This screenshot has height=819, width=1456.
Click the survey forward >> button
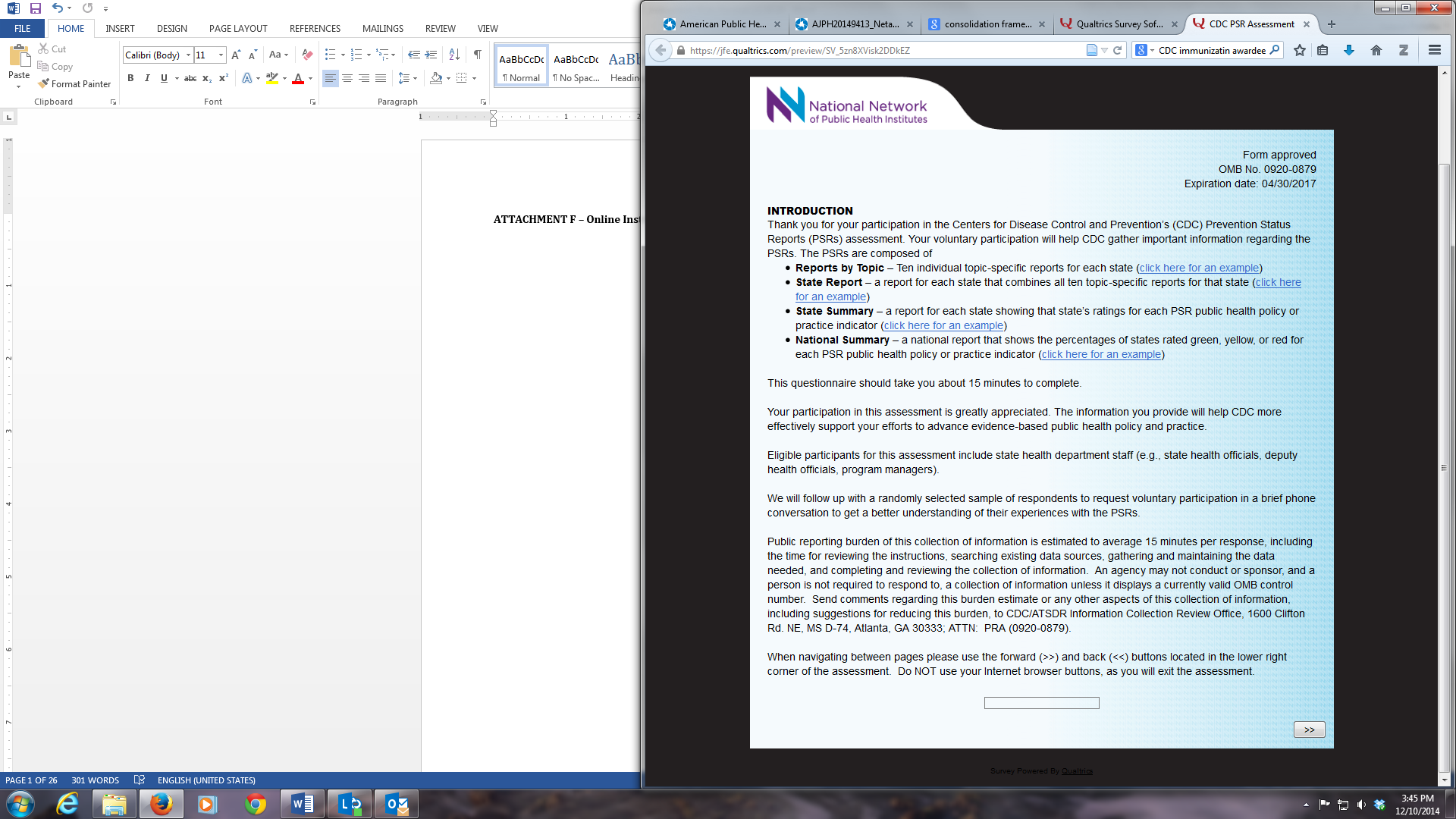click(1309, 730)
